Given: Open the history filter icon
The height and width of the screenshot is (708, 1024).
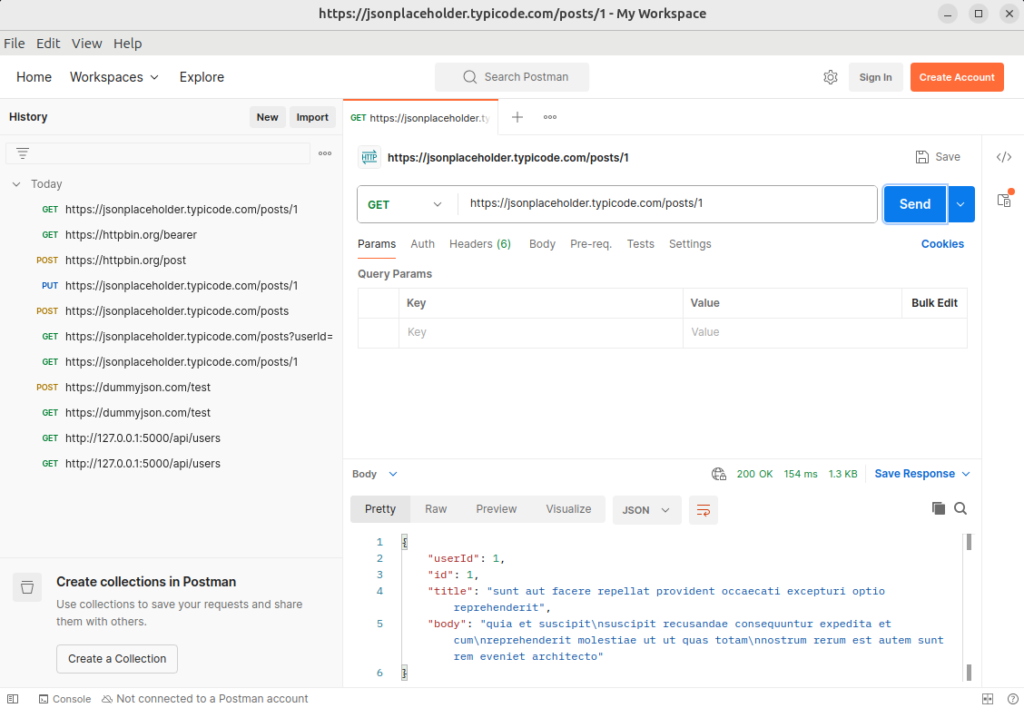Looking at the screenshot, I should (22, 153).
